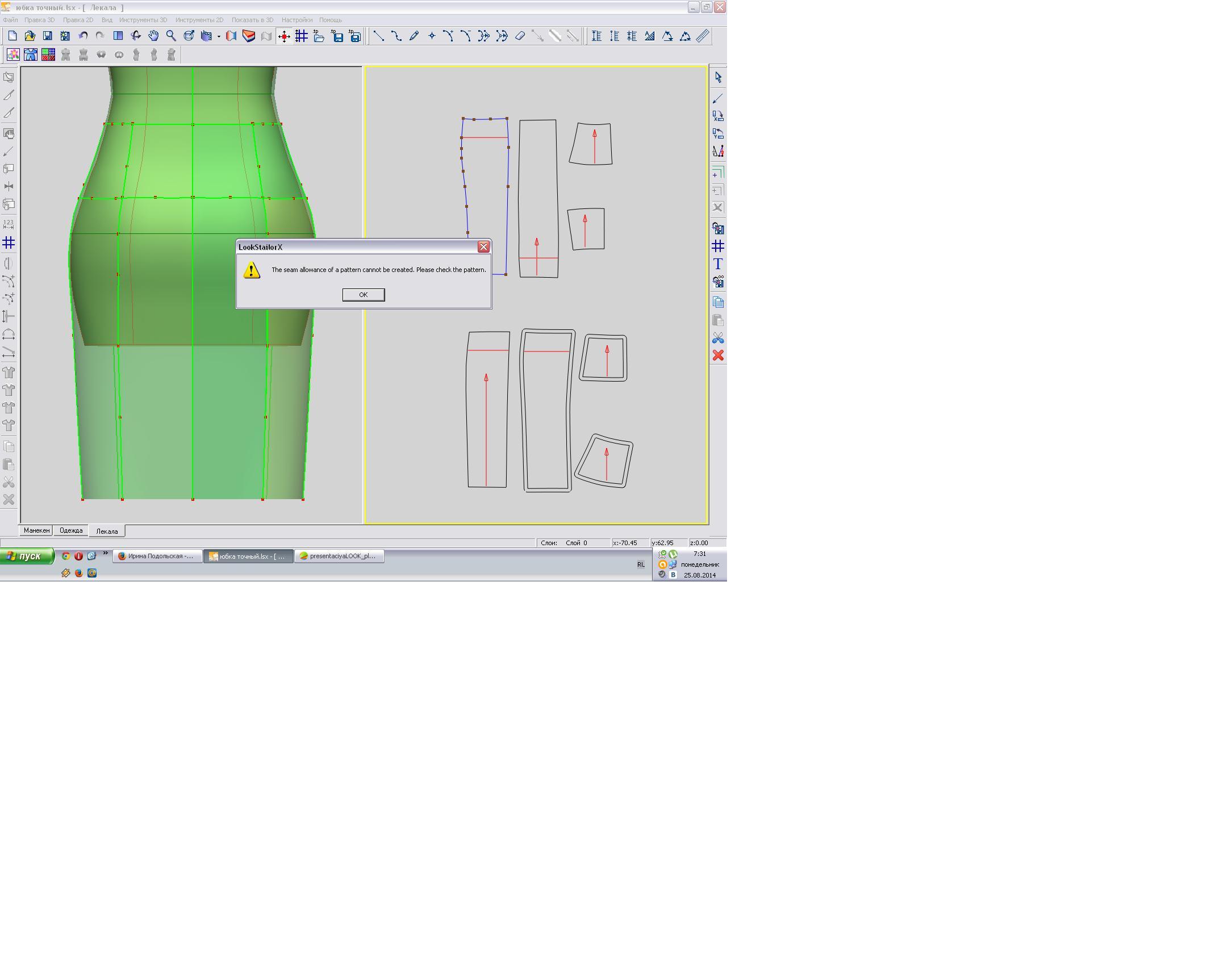Click the undo arrow icon
Viewport: 1232px width, 975px height.
tap(83, 36)
